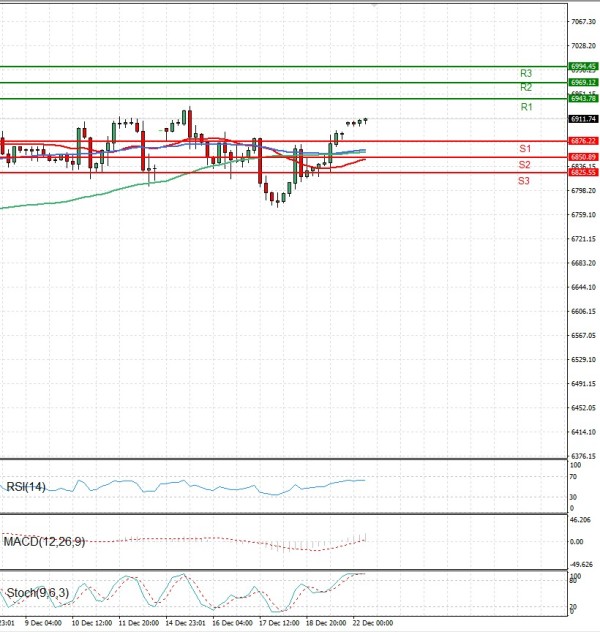Click the S2 support level label
This screenshot has height=632, width=600.
click(524, 164)
